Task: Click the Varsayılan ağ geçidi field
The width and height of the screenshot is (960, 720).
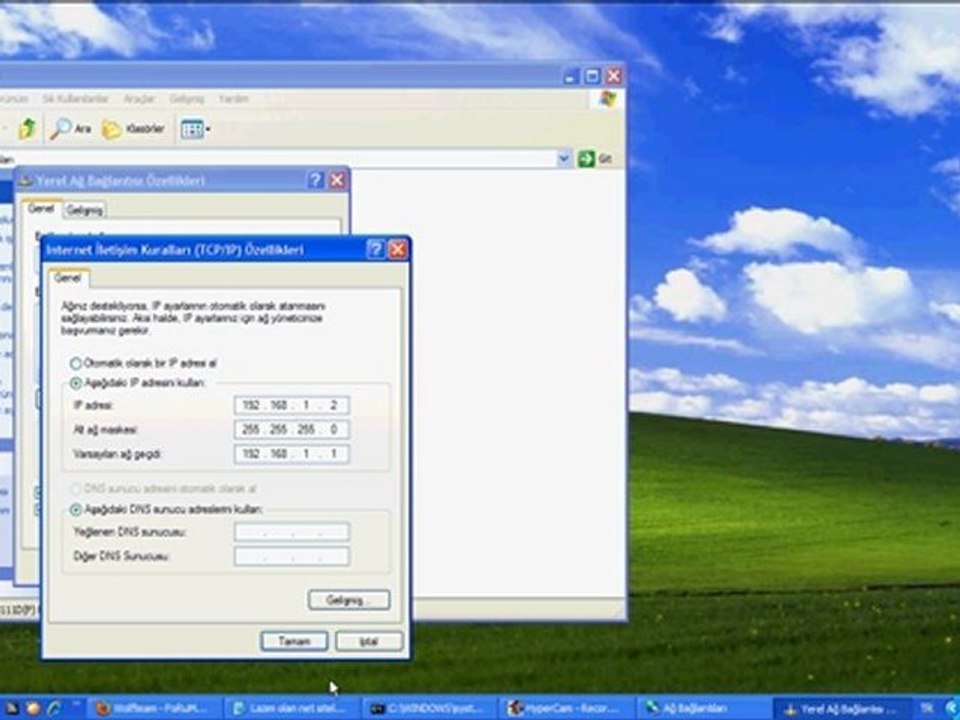Action: point(292,454)
